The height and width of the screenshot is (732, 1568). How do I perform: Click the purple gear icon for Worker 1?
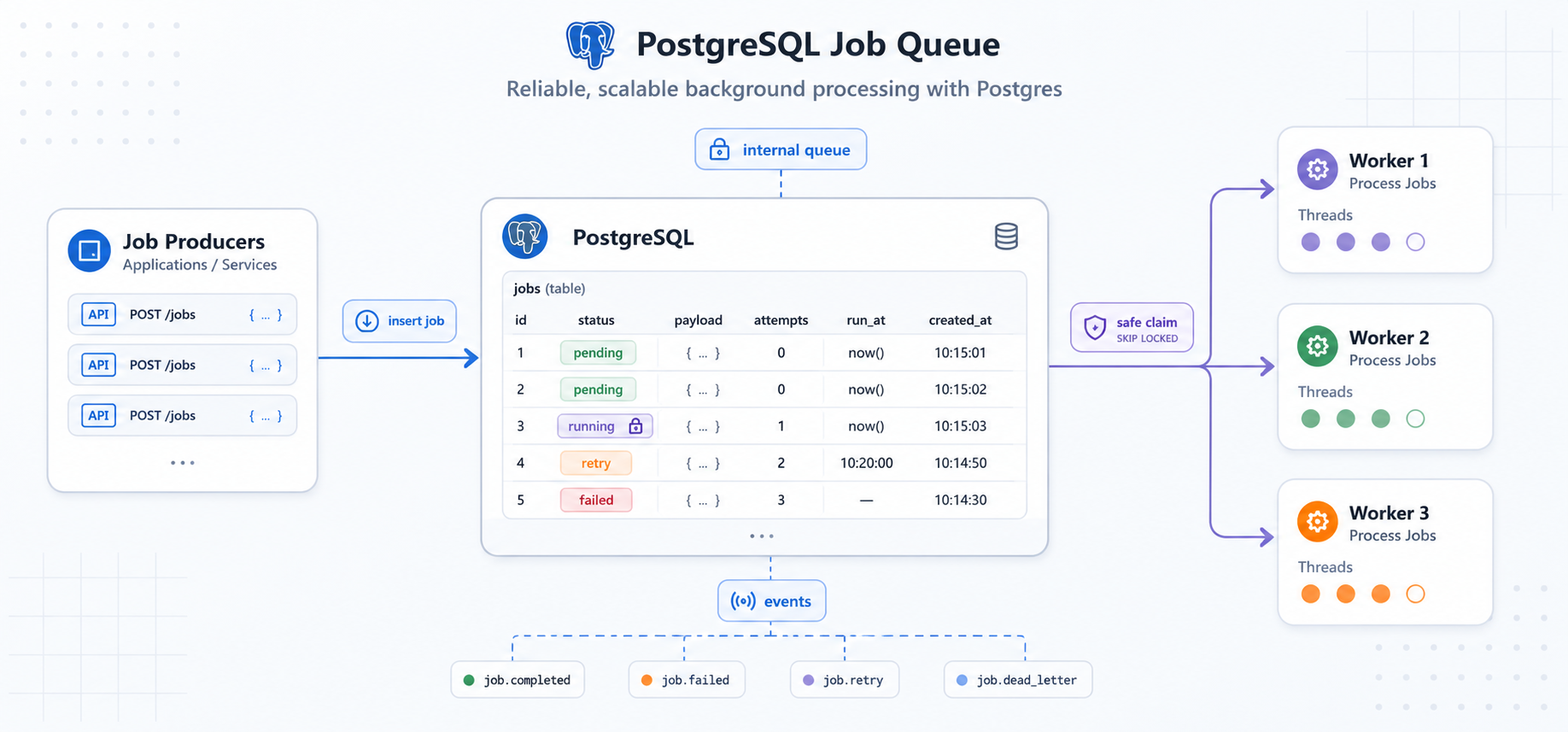(1318, 168)
